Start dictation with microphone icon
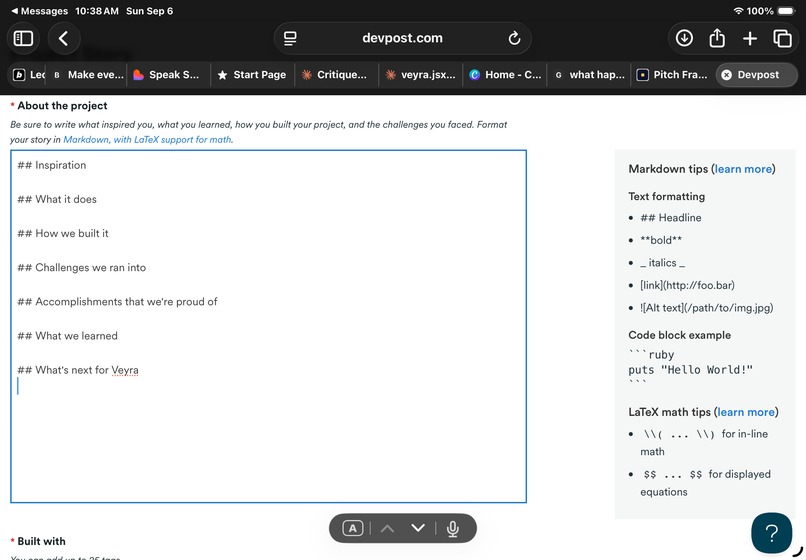The height and width of the screenshot is (560, 806). (453, 529)
